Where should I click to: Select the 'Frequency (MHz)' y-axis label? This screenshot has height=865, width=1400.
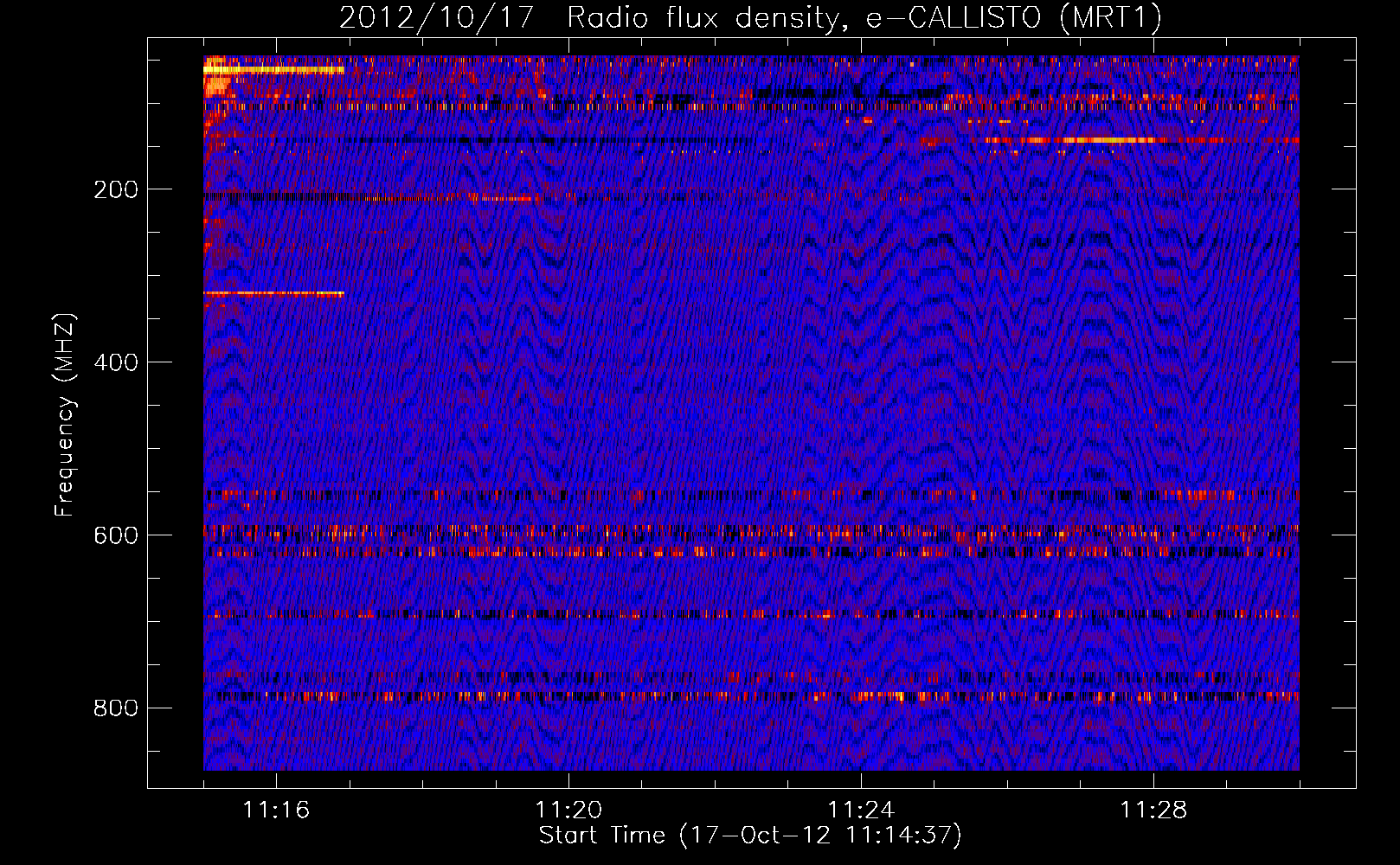point(65,414)
